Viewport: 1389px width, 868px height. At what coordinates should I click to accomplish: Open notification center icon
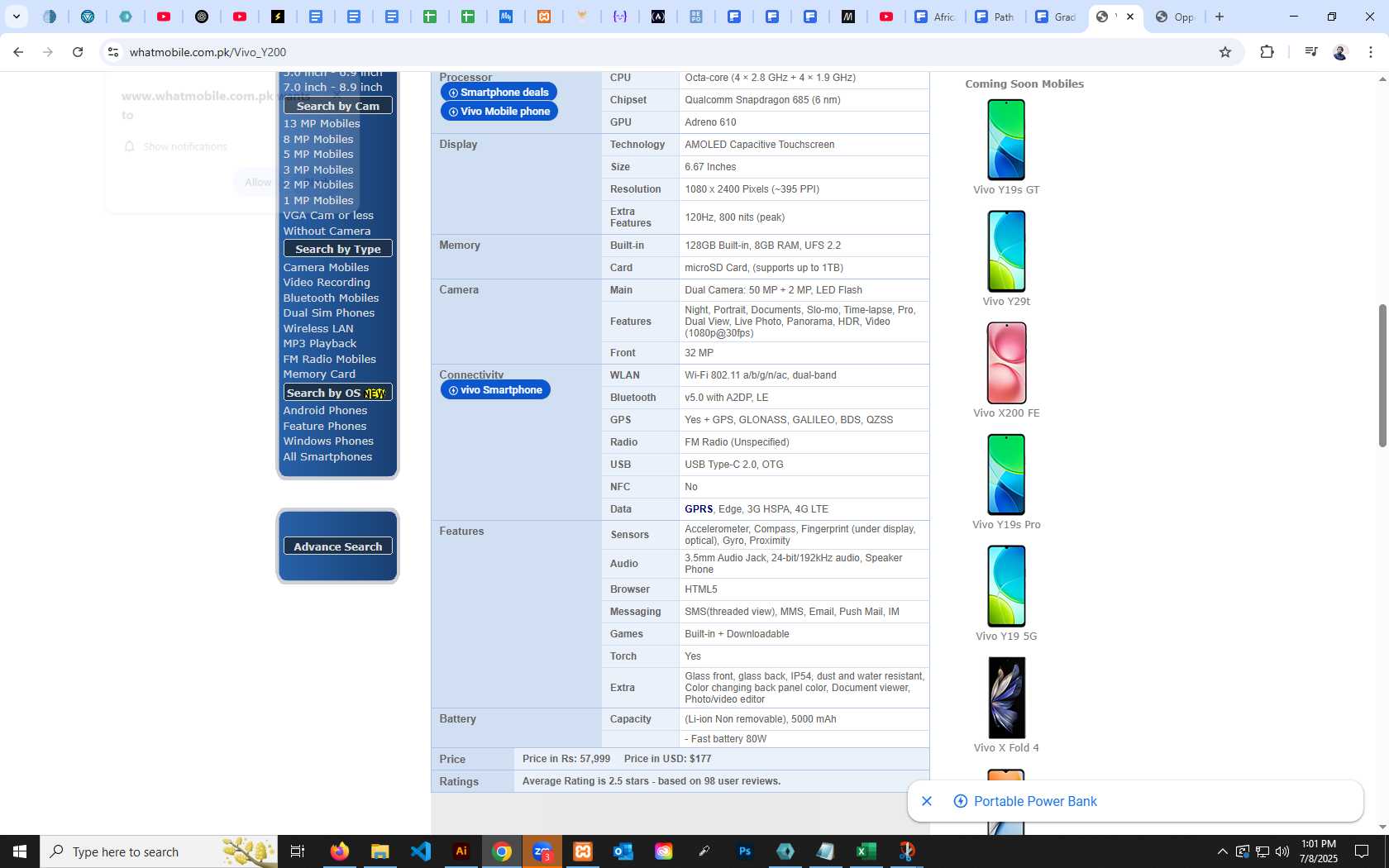pyautogui.click(x=1362, y=851)
